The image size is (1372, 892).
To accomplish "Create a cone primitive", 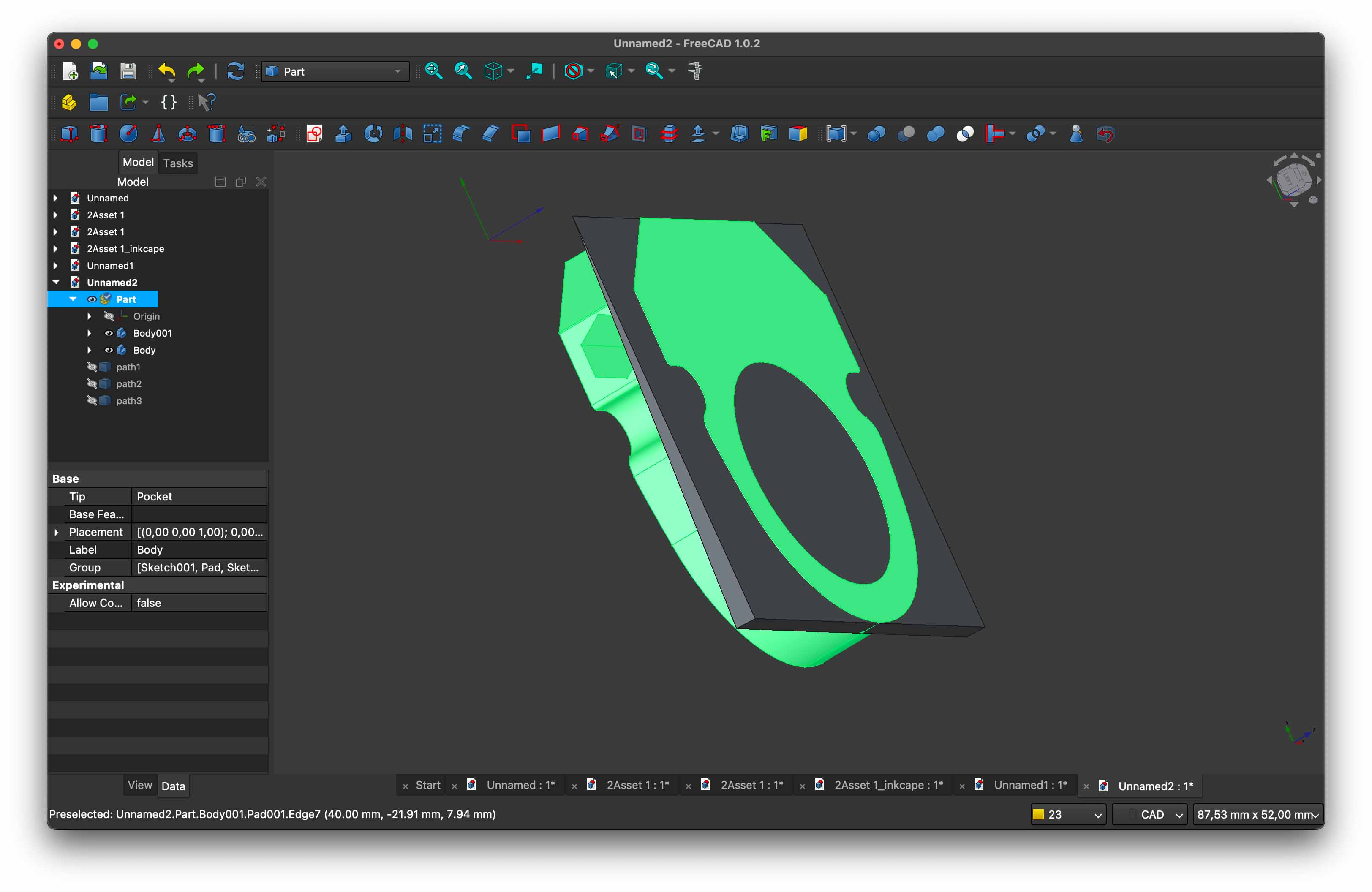I will (158, 134).
